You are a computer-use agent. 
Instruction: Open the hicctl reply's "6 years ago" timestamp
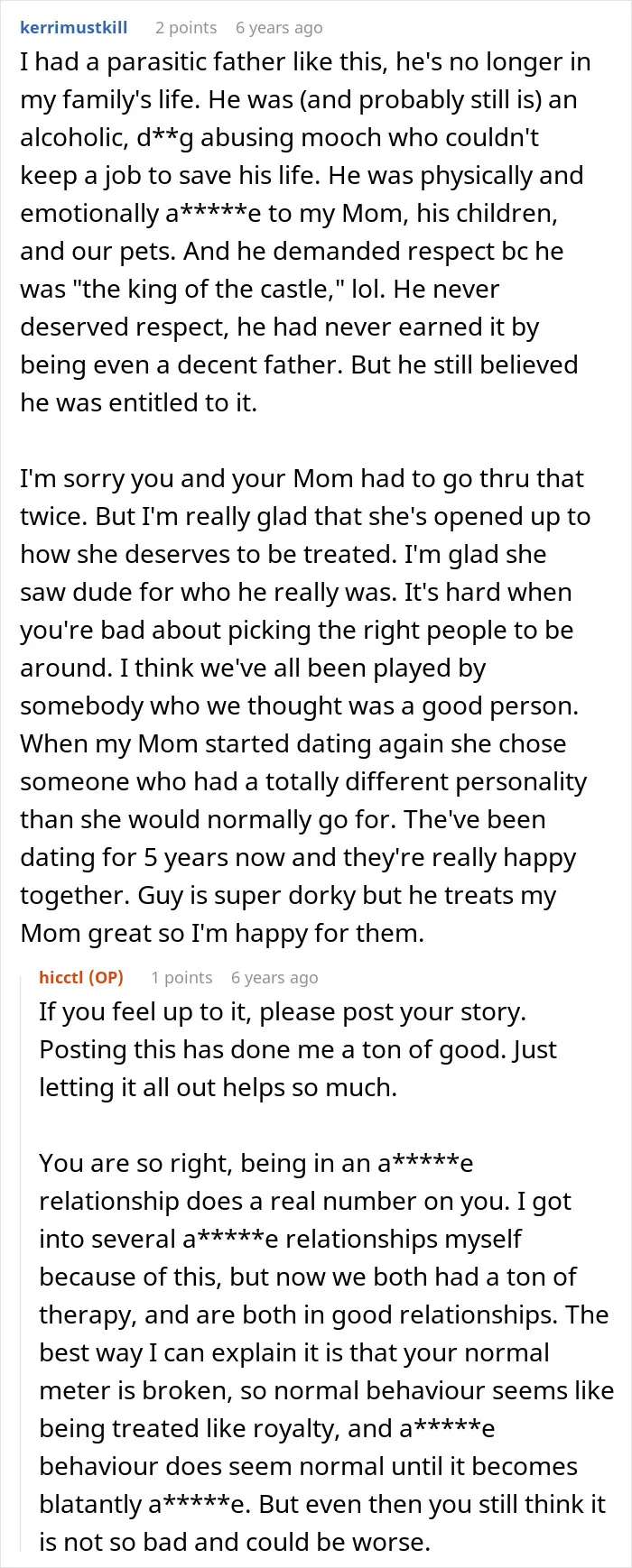click(x=274, y=978)
